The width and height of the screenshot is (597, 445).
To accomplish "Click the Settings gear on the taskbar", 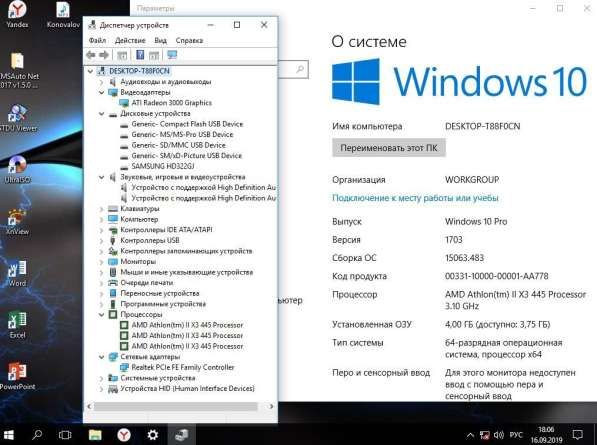I will (x=153, y=435).
